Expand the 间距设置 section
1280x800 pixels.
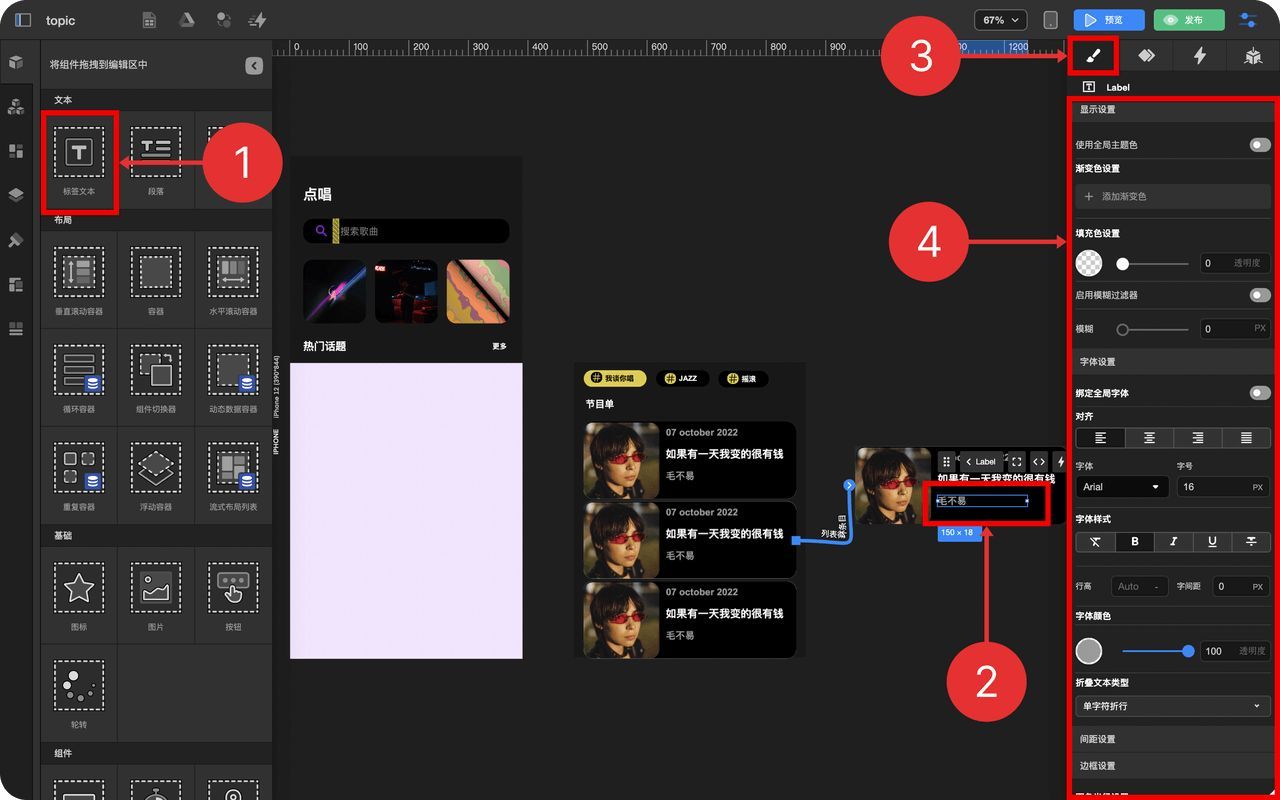coord(1173,739)
